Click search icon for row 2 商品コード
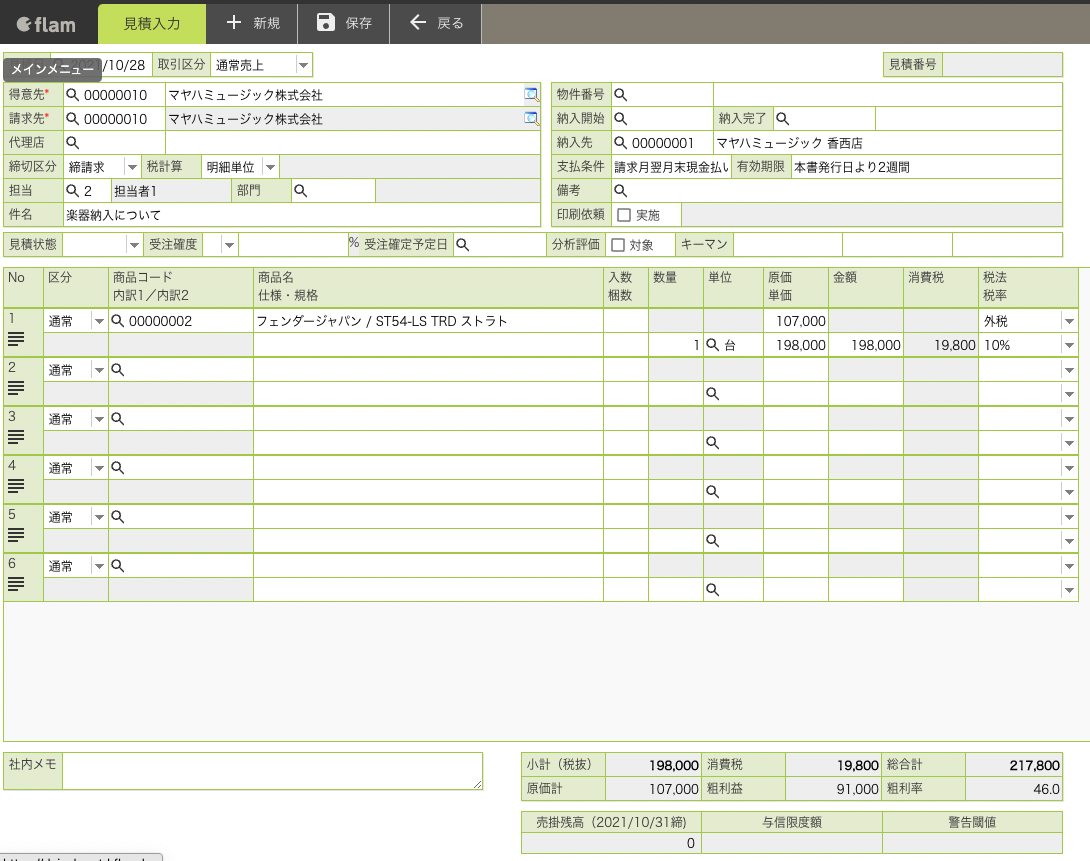 point(117,370)
